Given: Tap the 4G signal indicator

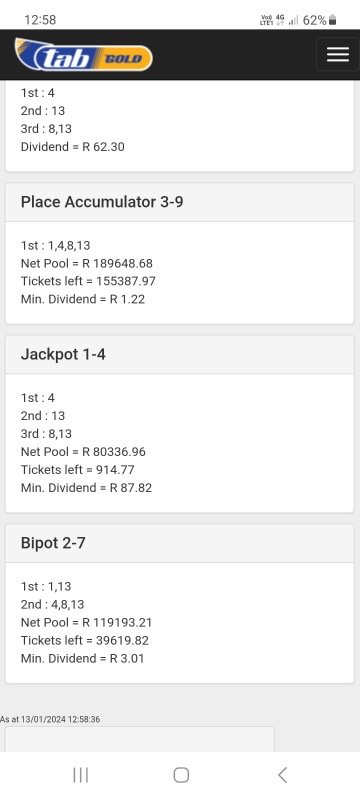Looking at the screenshot, I should click(x=280, y=20).
